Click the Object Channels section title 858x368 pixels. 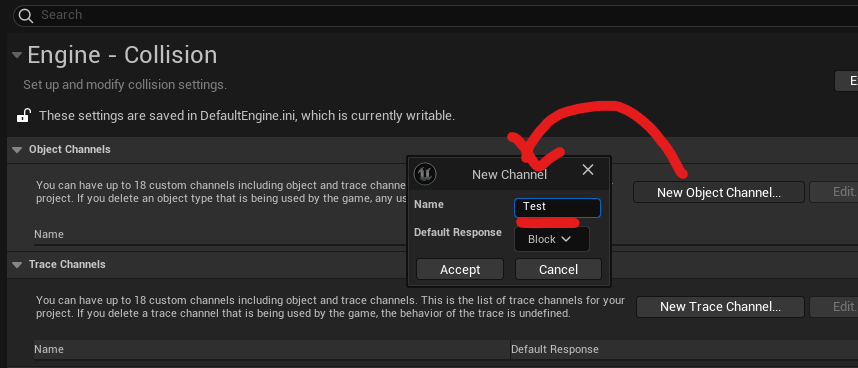click(69, 149)
